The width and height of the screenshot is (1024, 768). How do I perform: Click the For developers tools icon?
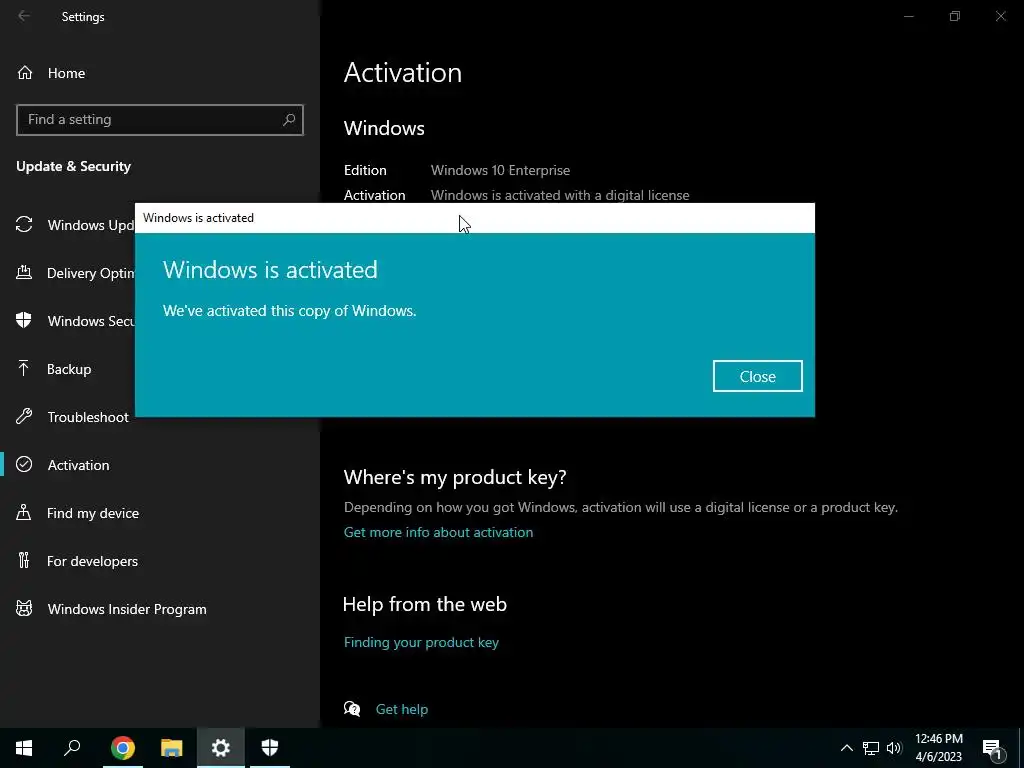point(24,560)
